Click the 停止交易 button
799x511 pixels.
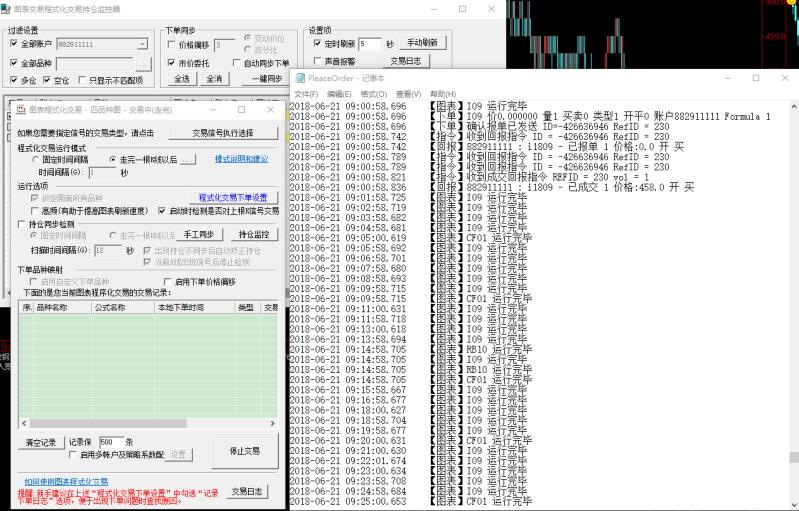click(x=244, y=451)
